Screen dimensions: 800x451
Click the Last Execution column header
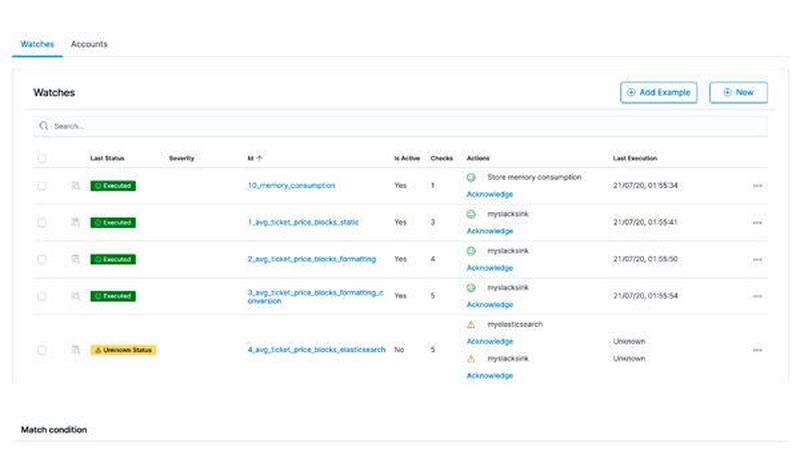(x=635, y=158)
